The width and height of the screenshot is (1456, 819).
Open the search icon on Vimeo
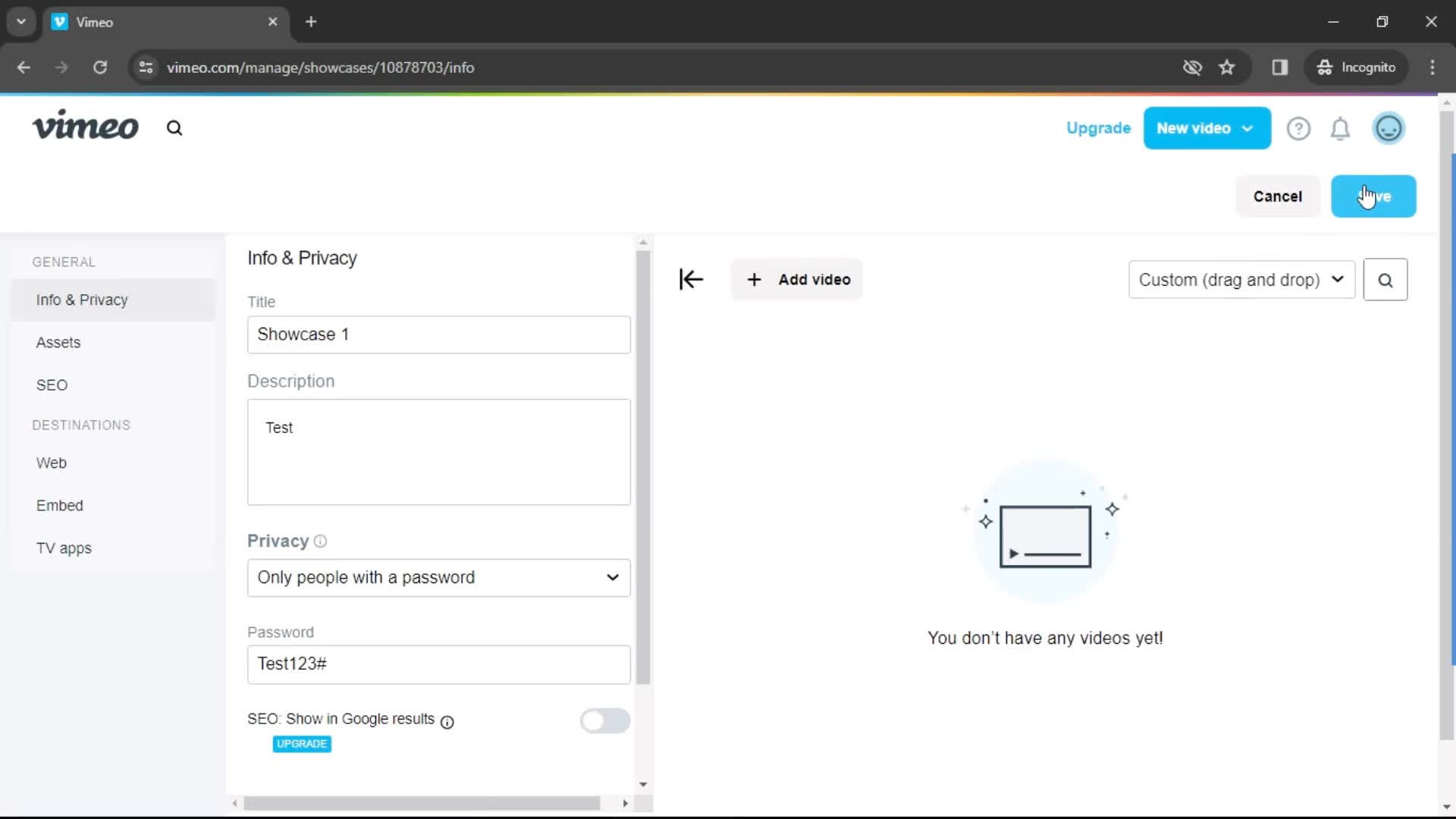[175, 128]
